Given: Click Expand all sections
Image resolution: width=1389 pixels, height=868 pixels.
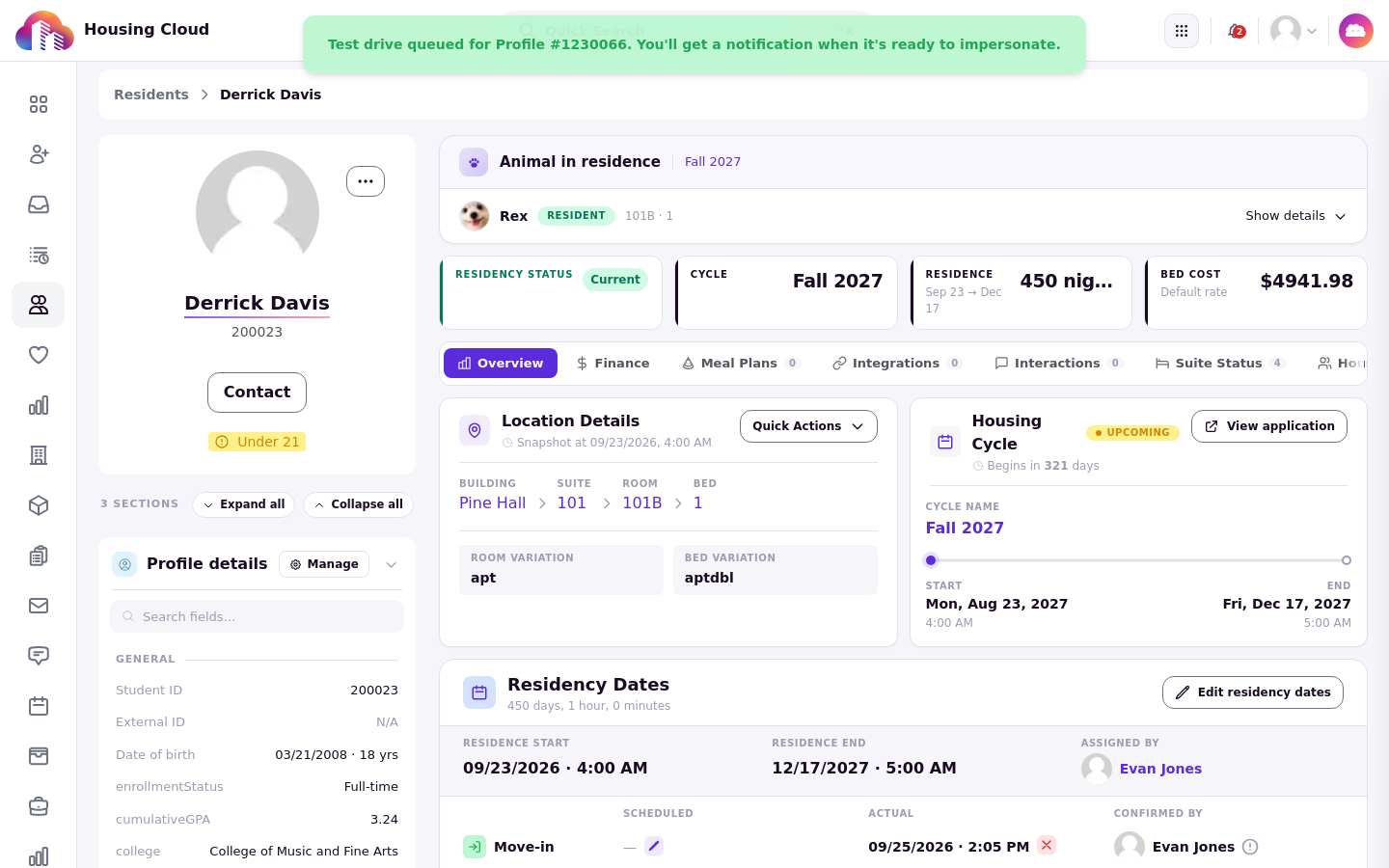Looking at the screenshot, I should pos(244,504).
